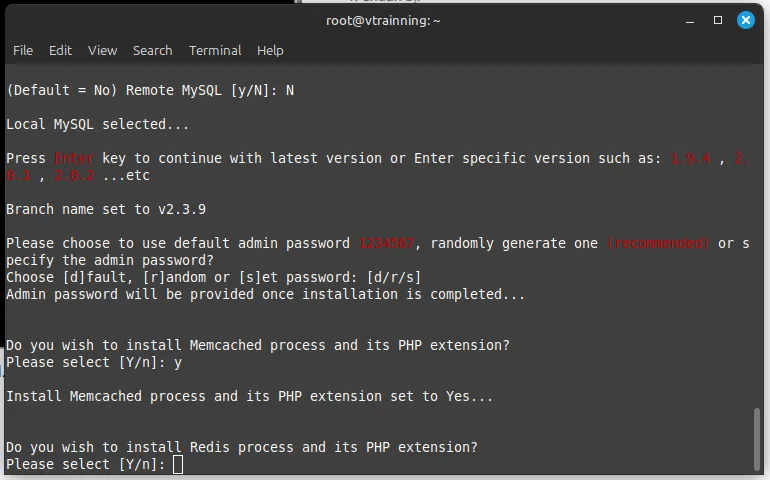Viewport: 770px width, 480px height.
Task: Maximize the terminal window
Action: pos(718,20)
